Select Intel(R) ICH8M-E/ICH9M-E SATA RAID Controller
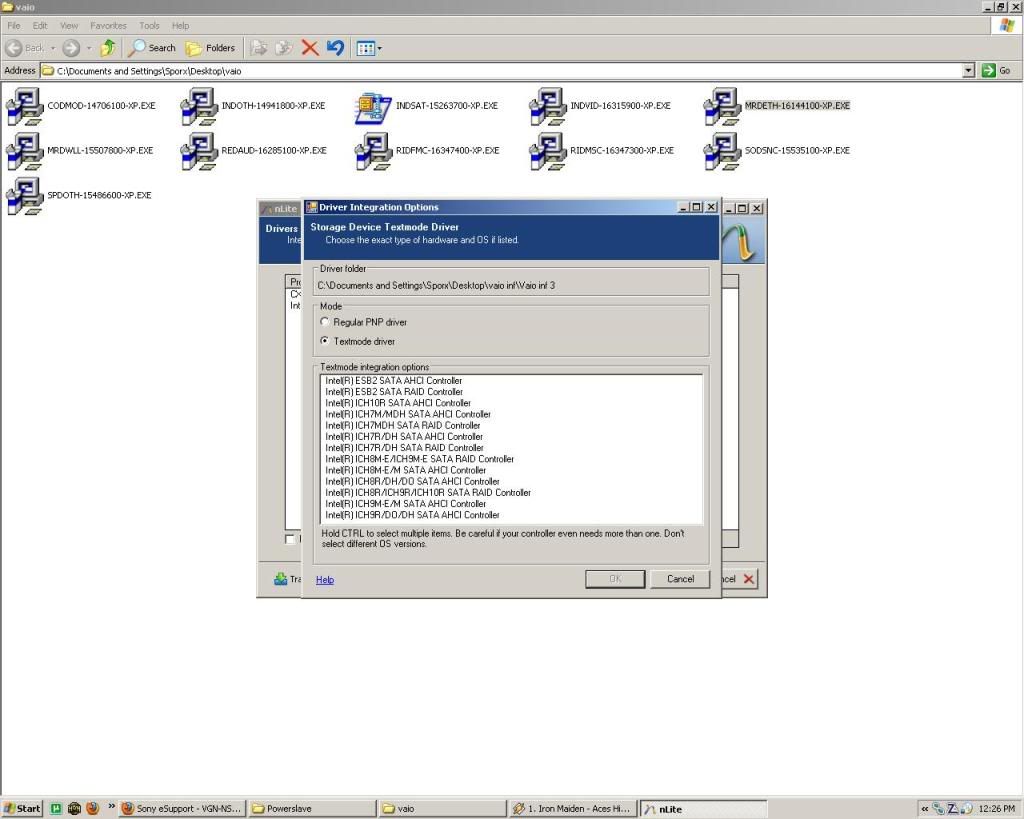1024x819 pixels. point(420,459)
